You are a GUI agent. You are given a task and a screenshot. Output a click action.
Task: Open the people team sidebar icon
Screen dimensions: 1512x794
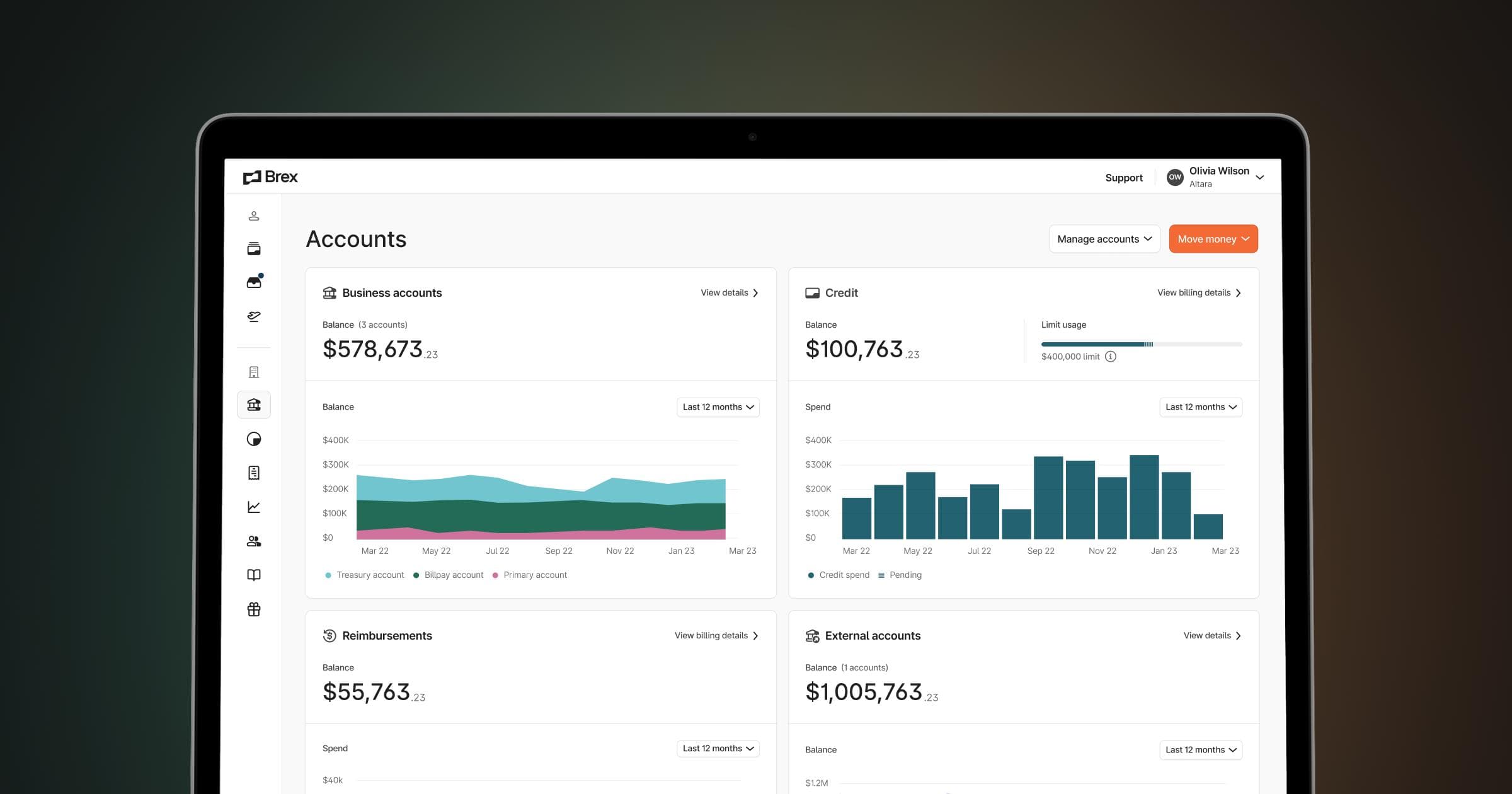point(254,541)
